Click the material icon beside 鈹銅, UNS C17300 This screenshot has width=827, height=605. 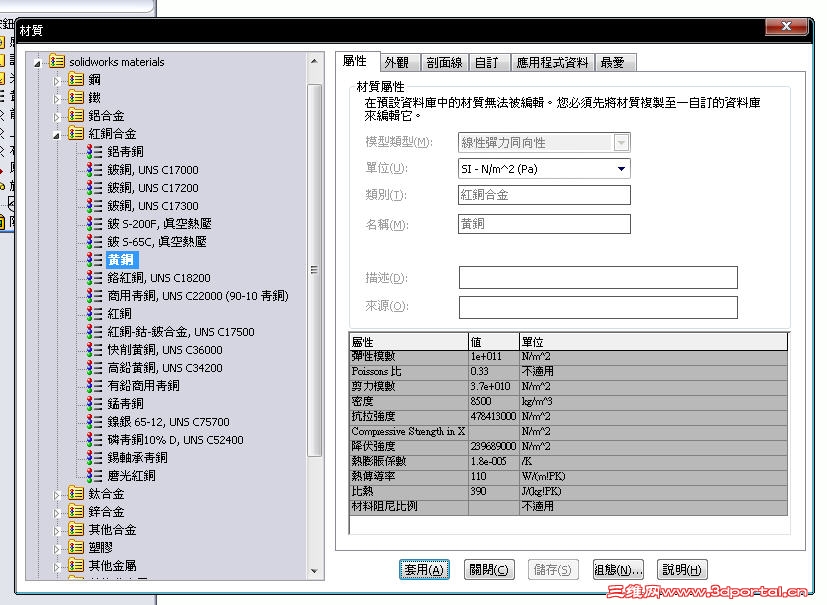pos(94,205)
